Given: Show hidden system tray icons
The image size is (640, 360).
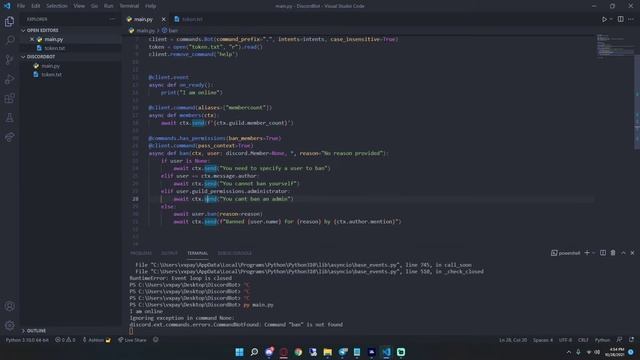Looking at the screenshot, I should [569, 352].
